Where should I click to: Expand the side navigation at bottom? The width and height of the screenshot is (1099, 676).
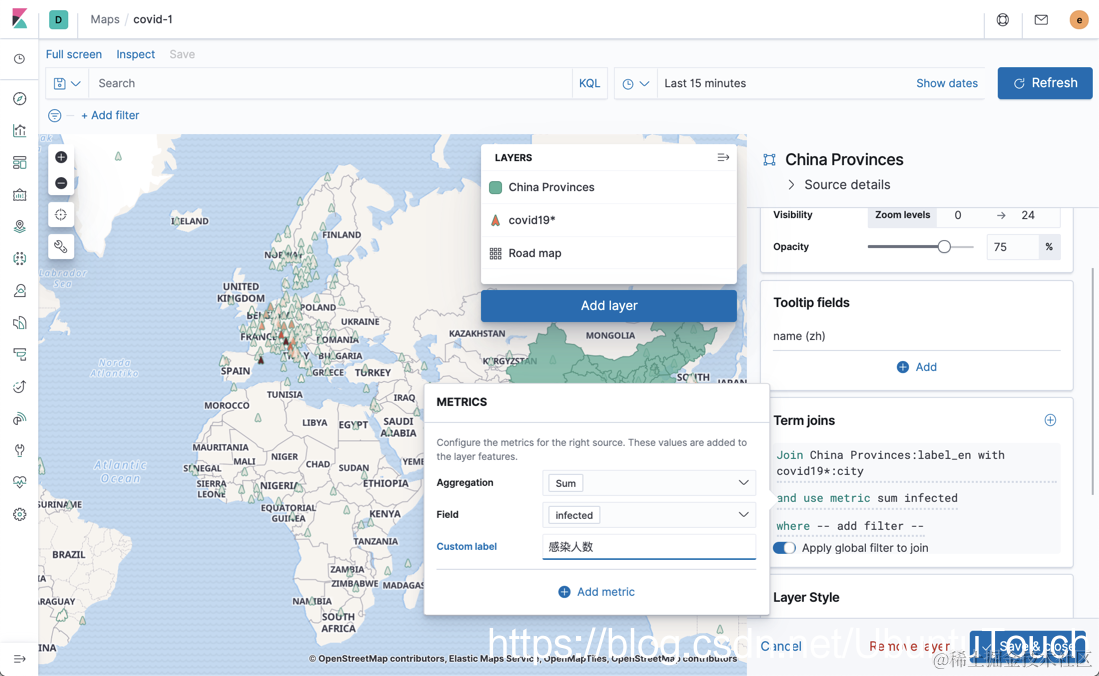pyautogui.click(x=20, y=658)
